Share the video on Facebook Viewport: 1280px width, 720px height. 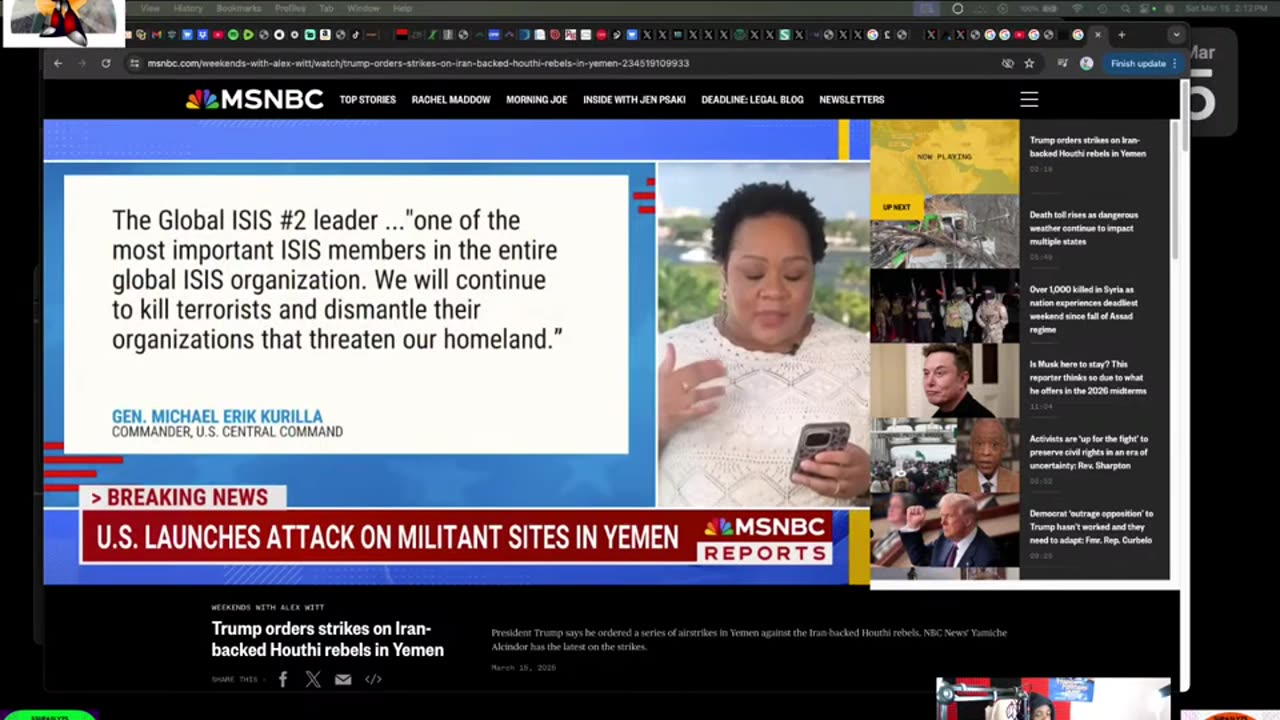(x=283, y=679)
